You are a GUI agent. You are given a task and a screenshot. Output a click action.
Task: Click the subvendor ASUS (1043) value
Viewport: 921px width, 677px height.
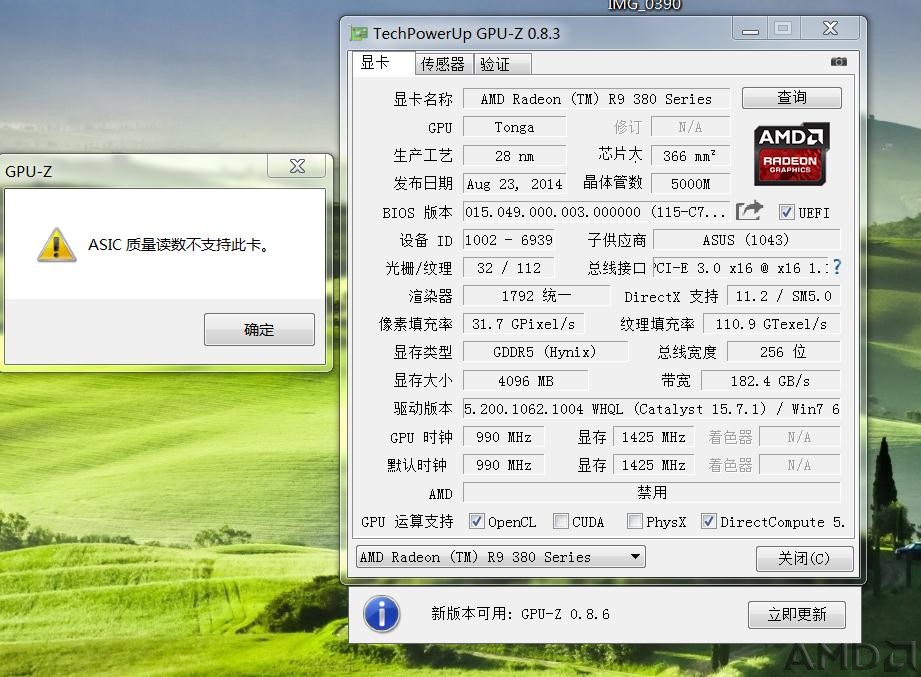pyautogui.click(x=747, y=240)
